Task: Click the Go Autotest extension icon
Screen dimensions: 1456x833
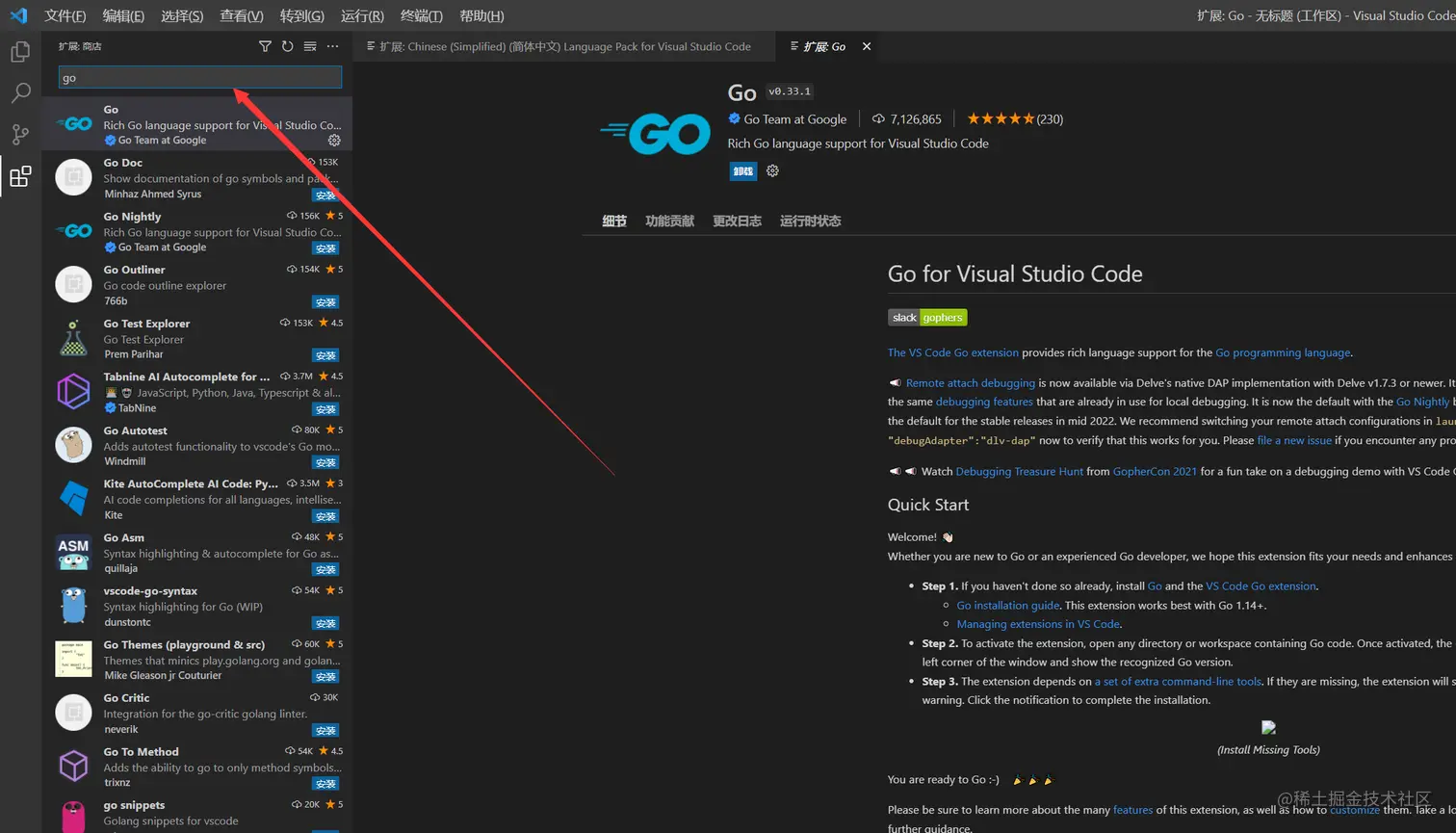Action: [73, 445]
